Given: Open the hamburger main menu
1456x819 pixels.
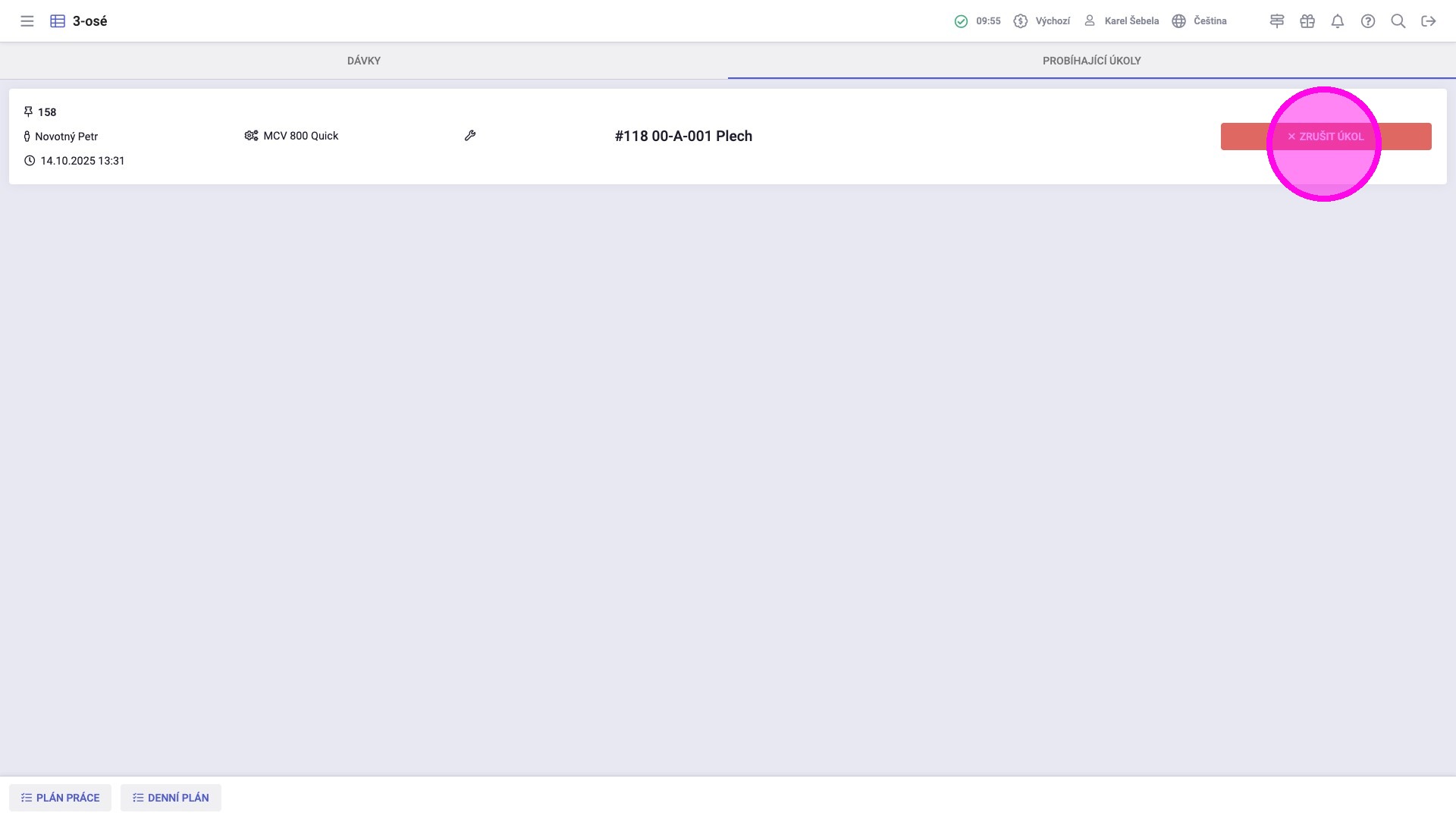Looking at the screenshot, I should click(x=27, y=21).
